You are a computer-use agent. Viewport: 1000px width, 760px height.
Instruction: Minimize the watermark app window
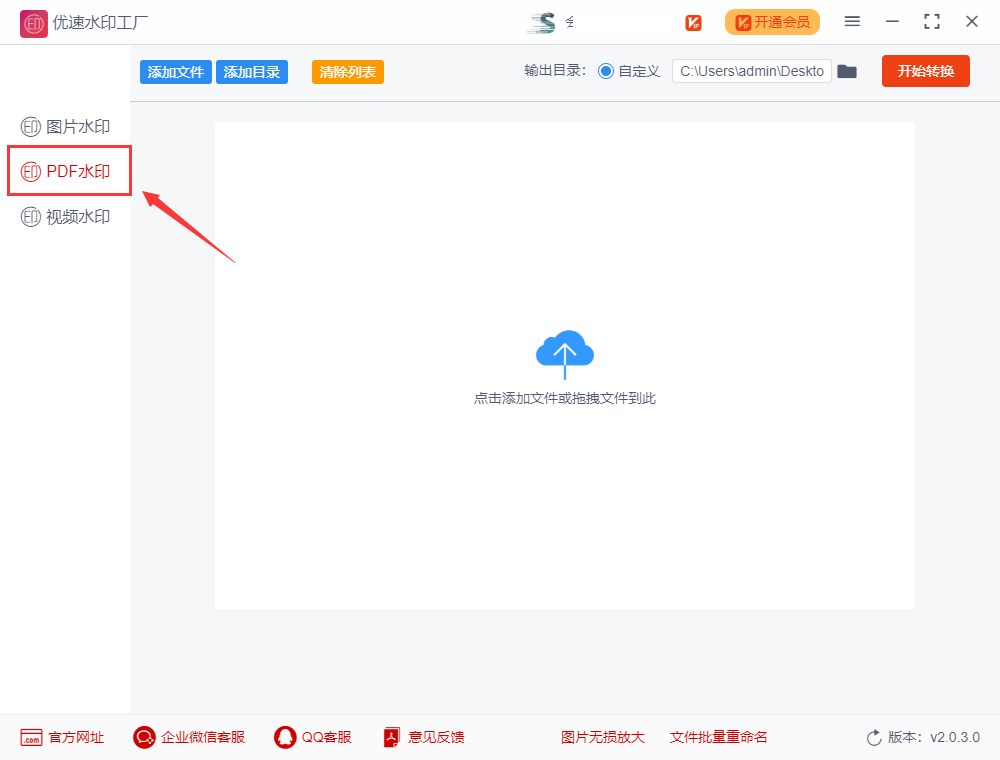(892, 22)
